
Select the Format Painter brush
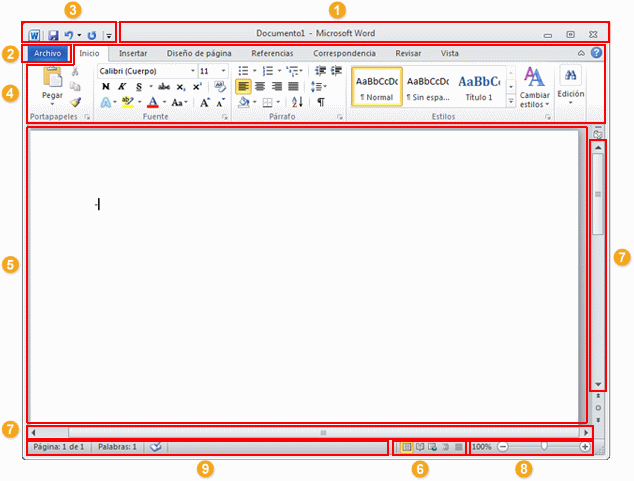coord(75,102)
